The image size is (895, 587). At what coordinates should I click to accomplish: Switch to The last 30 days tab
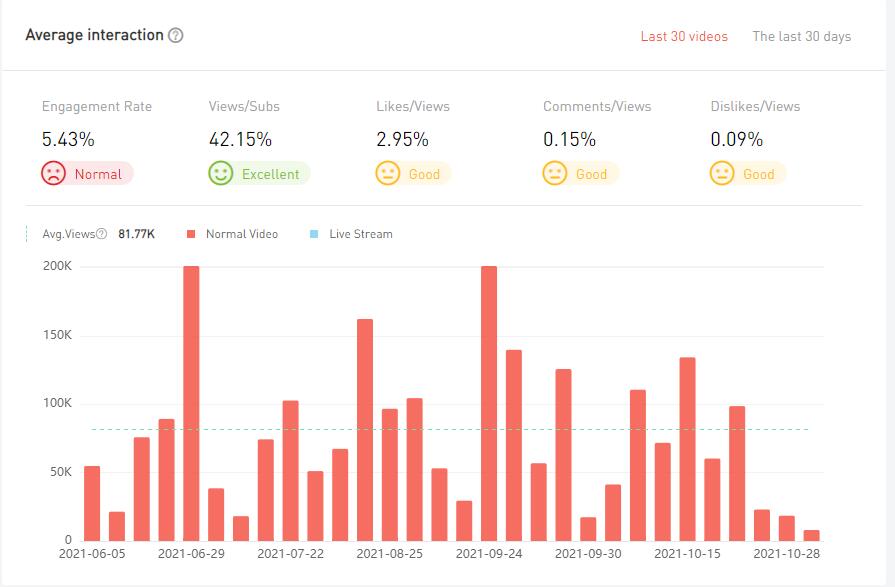(801, 36)
